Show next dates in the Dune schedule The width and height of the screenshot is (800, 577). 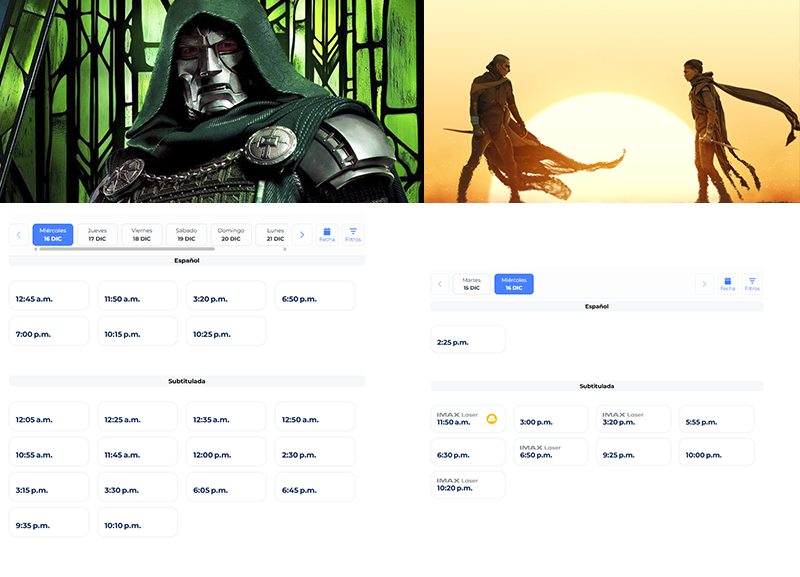click(705, 284)
